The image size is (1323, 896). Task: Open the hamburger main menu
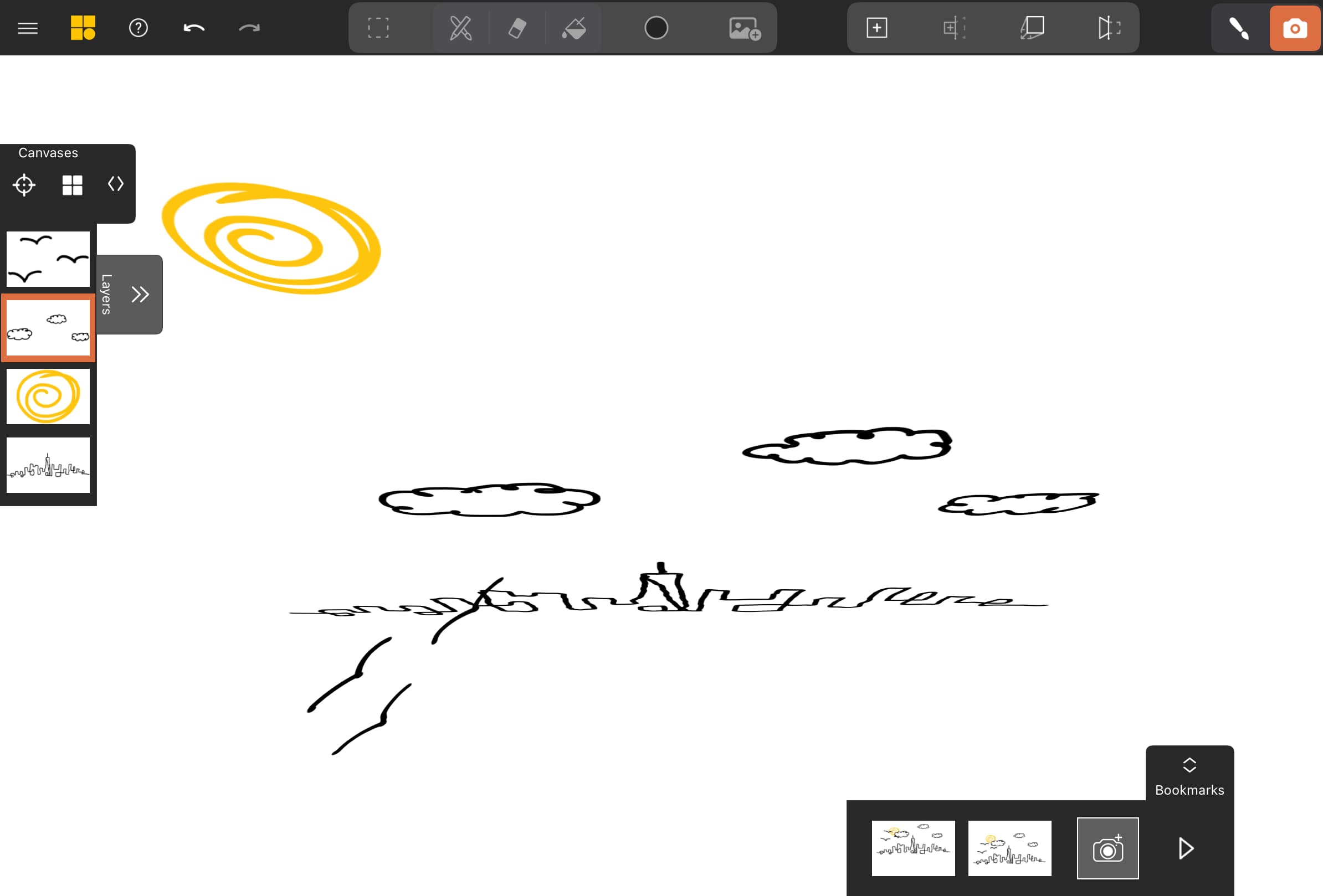pos(27,28)
